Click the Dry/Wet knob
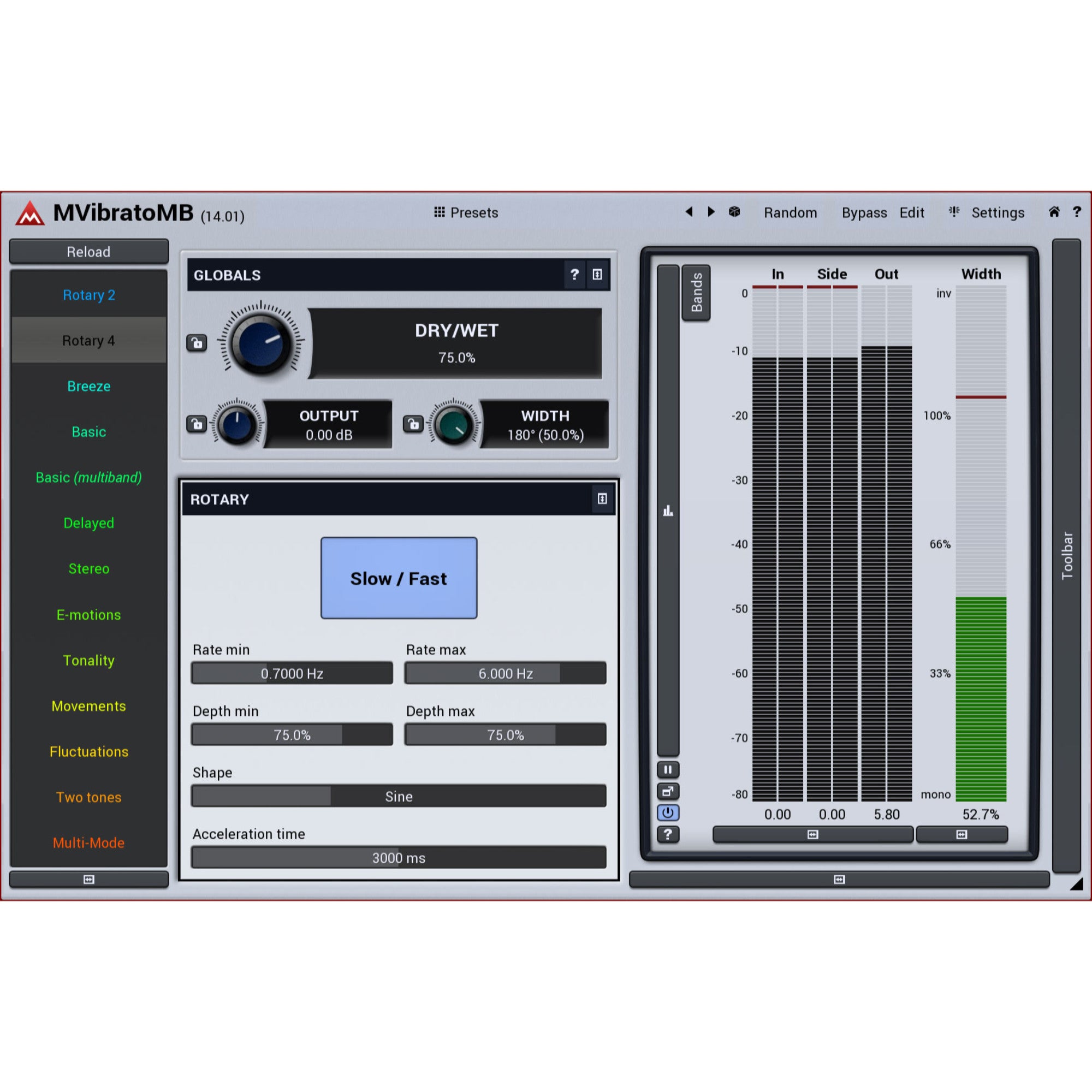The image size is (1092, 1092). 260,342
